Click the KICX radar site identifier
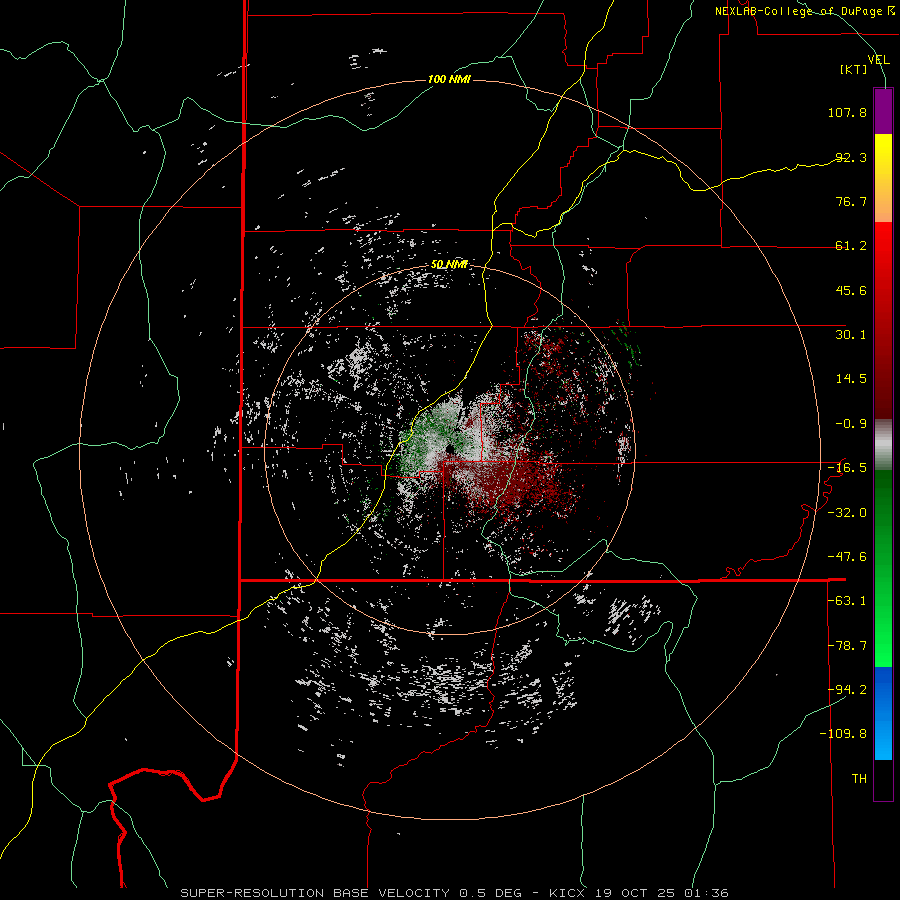Image resolution: width=900 pixels, height=900 pixels. point(567,893)
